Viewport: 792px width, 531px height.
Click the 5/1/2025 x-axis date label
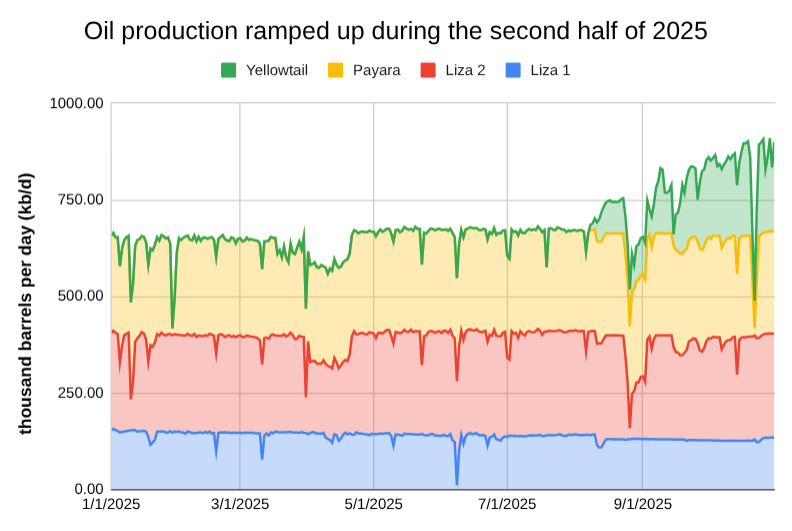click(373, 504)
